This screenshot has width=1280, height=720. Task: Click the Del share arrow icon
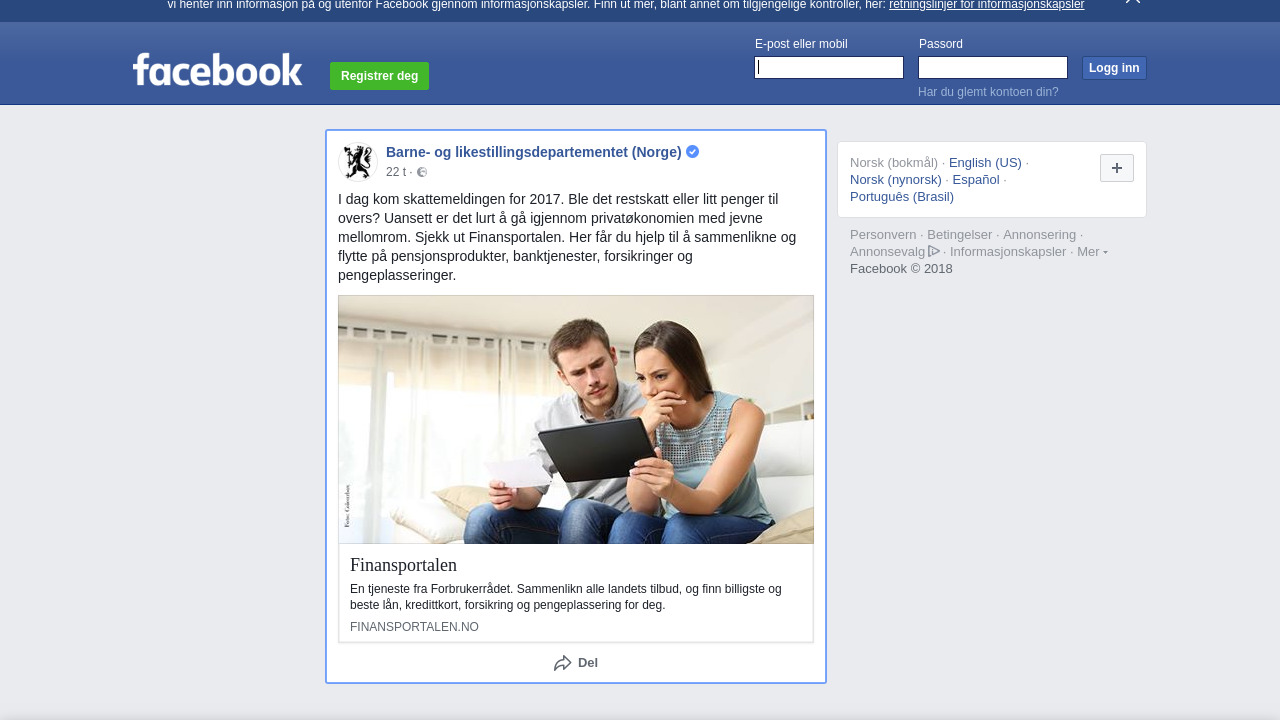(563, 663)
